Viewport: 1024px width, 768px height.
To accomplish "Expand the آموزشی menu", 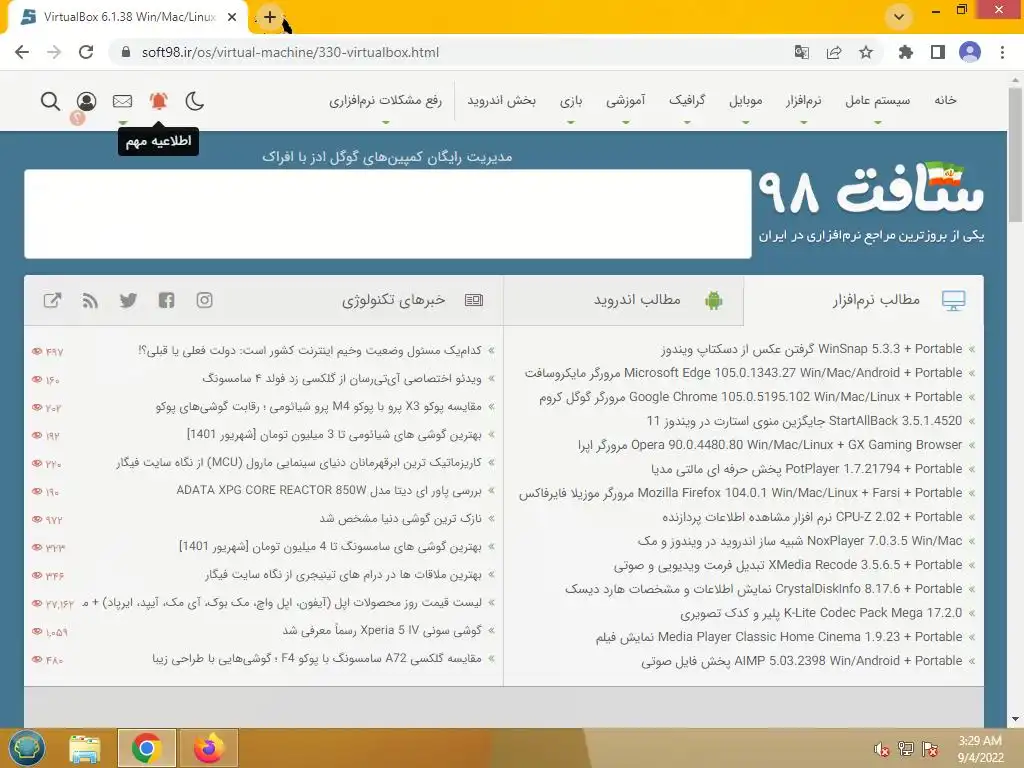I will coord(626,100).
